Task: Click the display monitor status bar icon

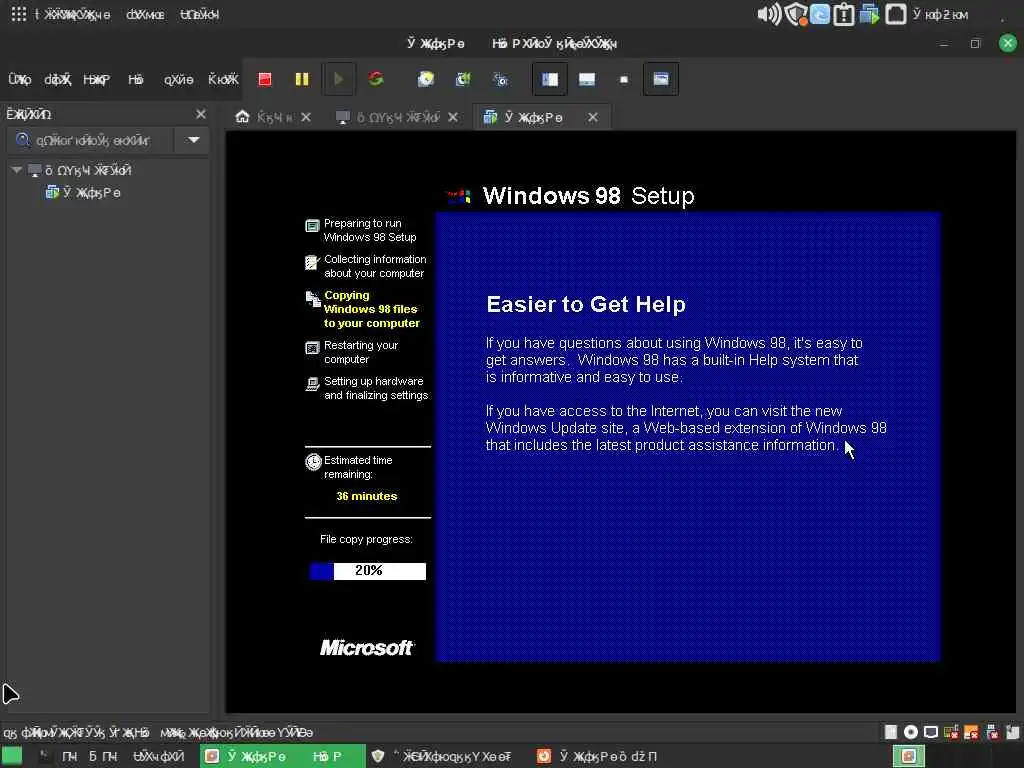Action: [931, 732]
